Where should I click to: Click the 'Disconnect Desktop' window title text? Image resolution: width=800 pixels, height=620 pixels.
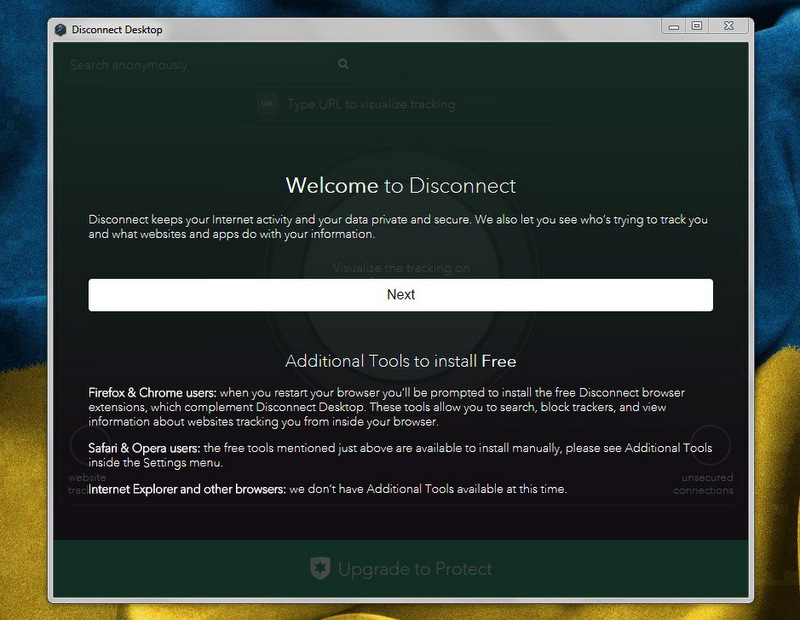click(117, 30)
